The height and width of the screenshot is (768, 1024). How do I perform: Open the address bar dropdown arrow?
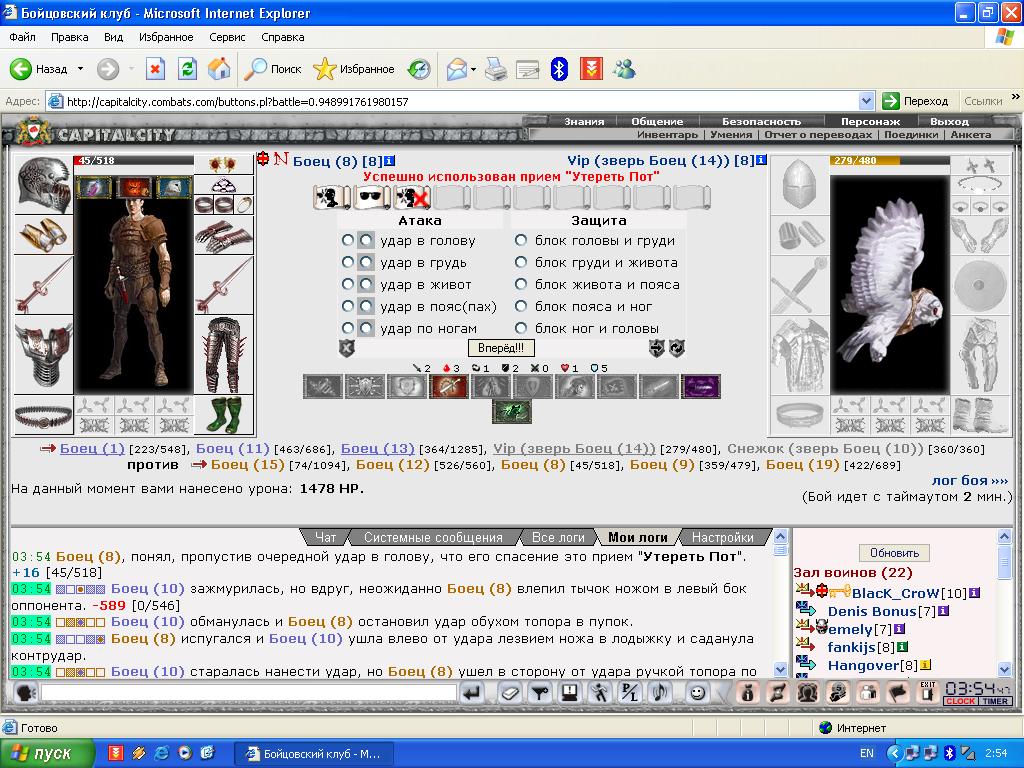tap(867, 101)
